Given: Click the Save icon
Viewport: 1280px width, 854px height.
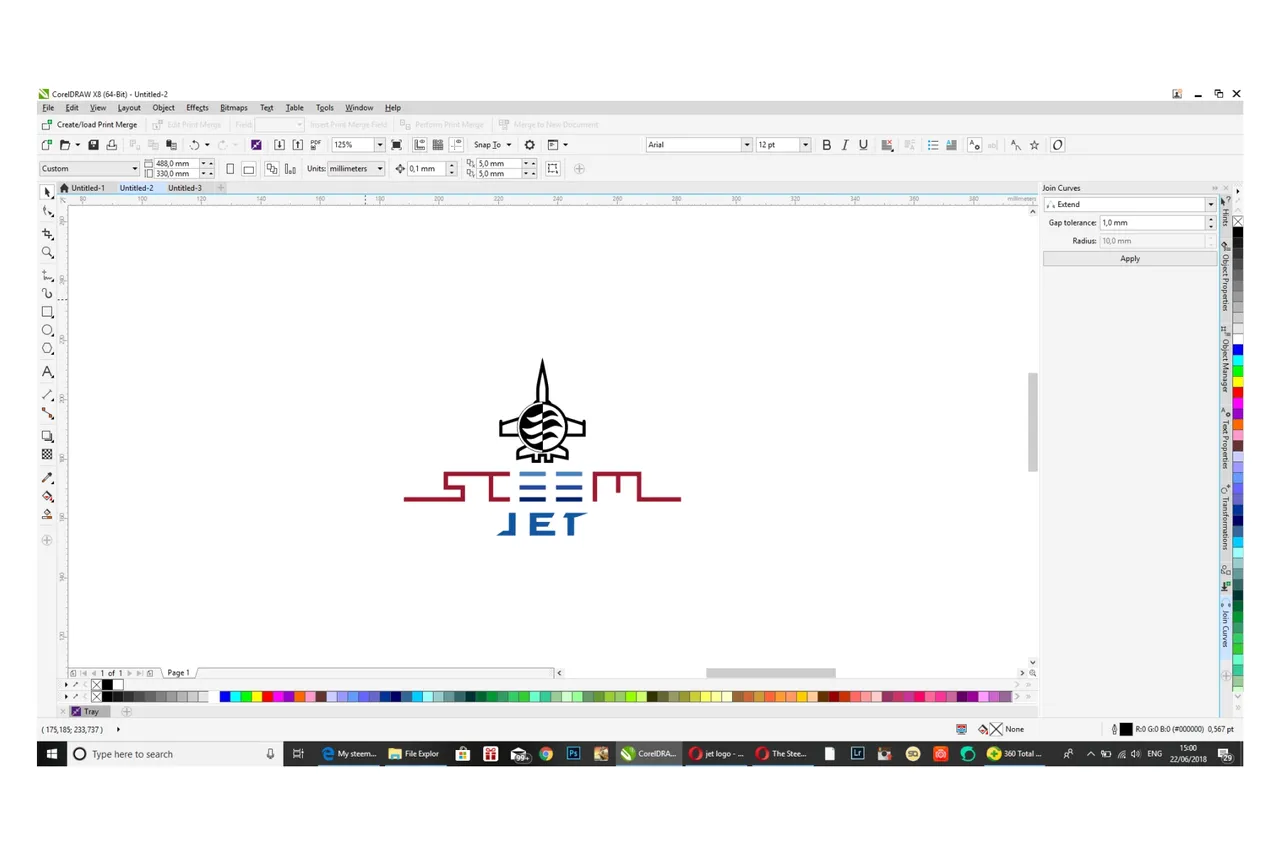Looking at the screenshot, I should pyautogui.click(x=93, y=145).
